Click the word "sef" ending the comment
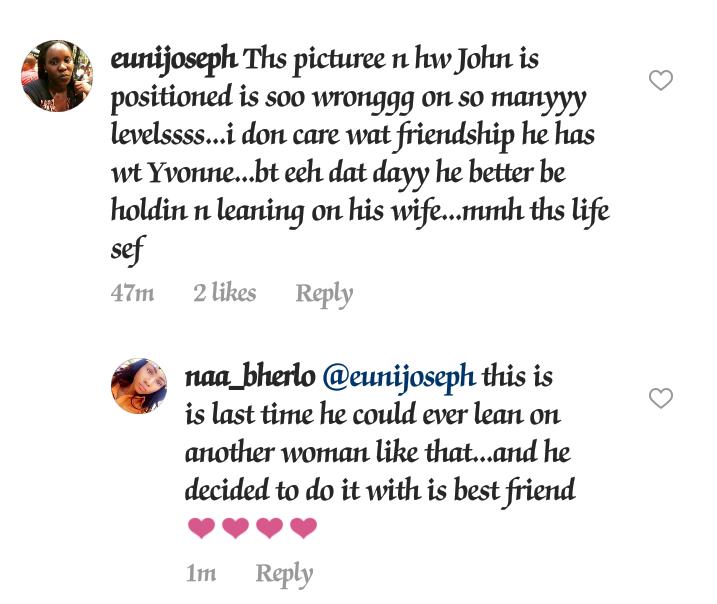Viewport: 717px width, 604px height. click(126, 250)
